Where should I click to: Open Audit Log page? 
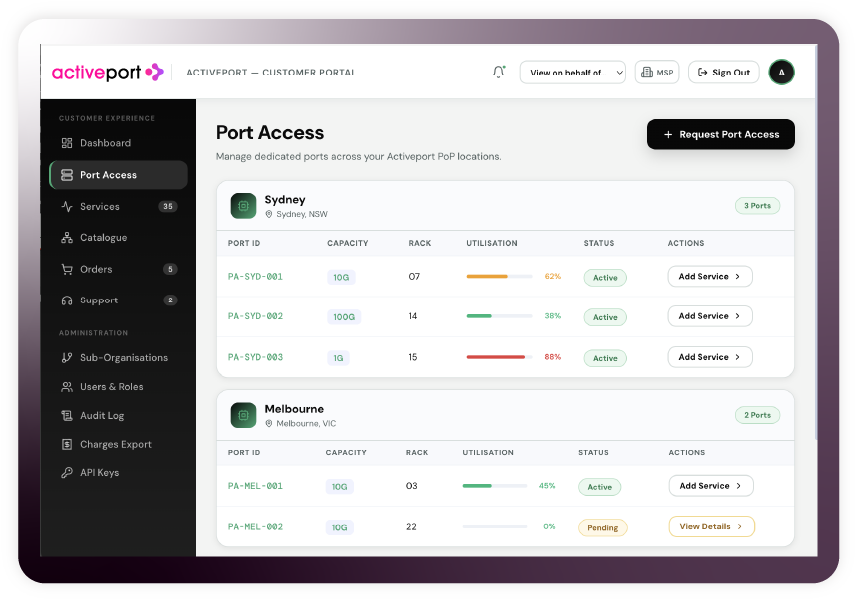(118, 415)
